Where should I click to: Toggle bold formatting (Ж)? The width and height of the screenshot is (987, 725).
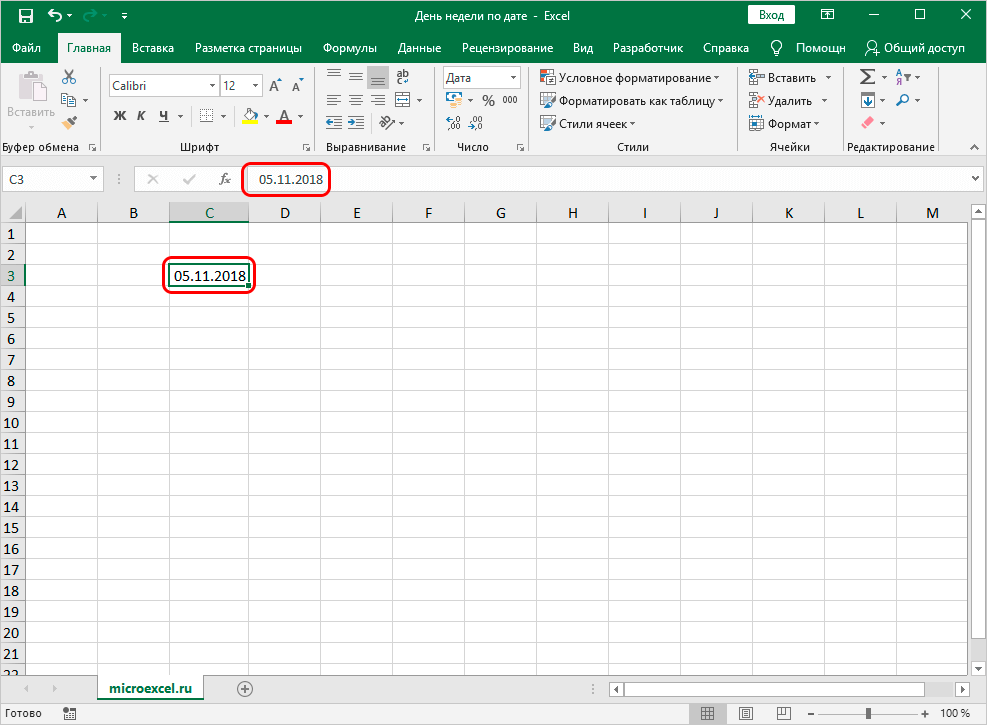(x=120, y=116)
